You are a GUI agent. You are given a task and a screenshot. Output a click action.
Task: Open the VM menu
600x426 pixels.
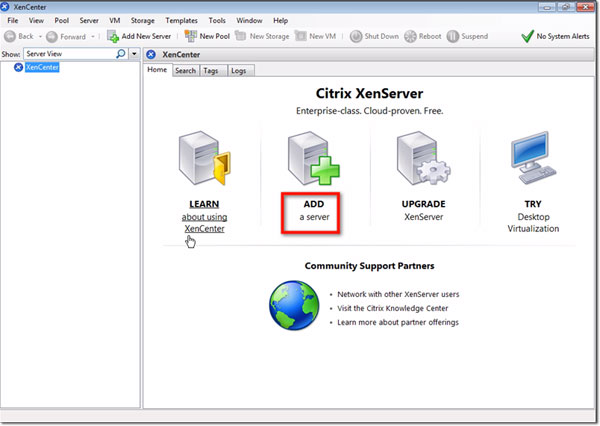point(114,21)
